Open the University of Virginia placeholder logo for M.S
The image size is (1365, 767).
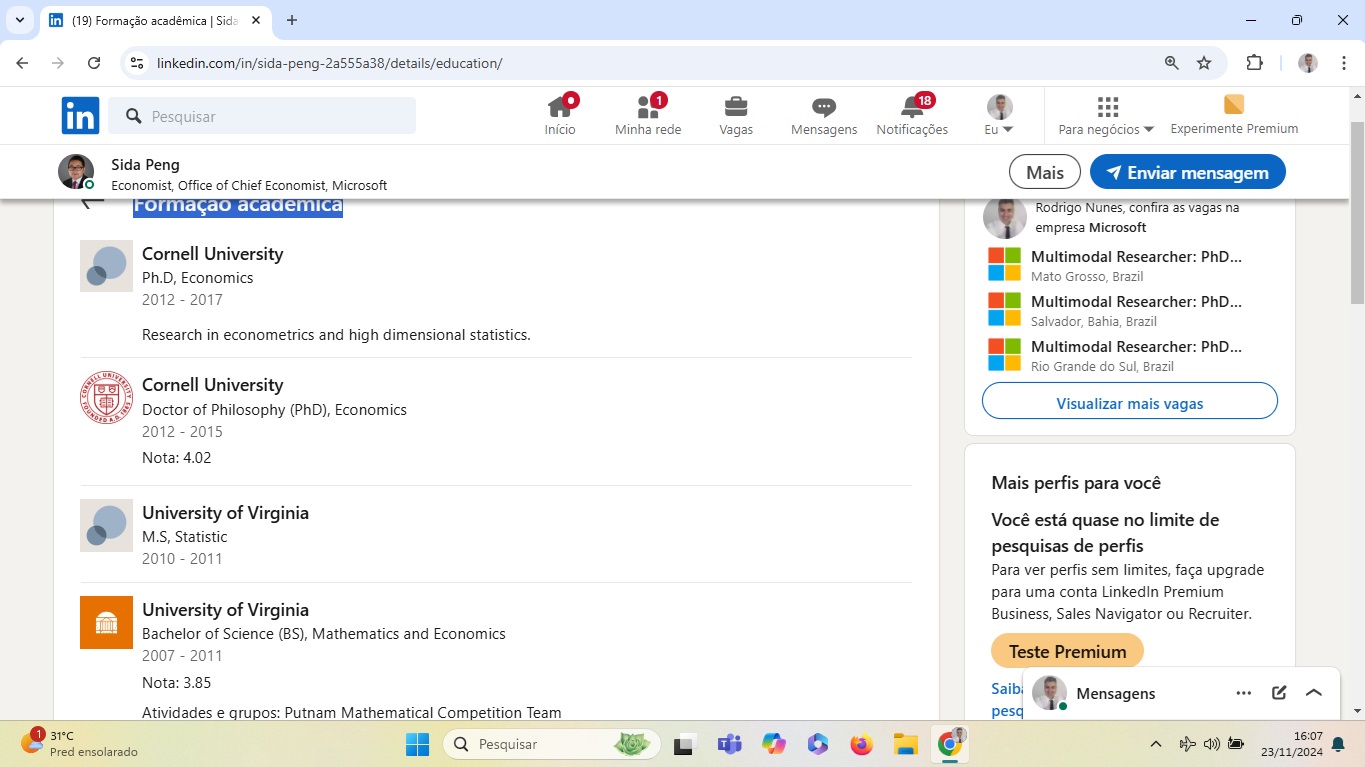pos(106,525)
